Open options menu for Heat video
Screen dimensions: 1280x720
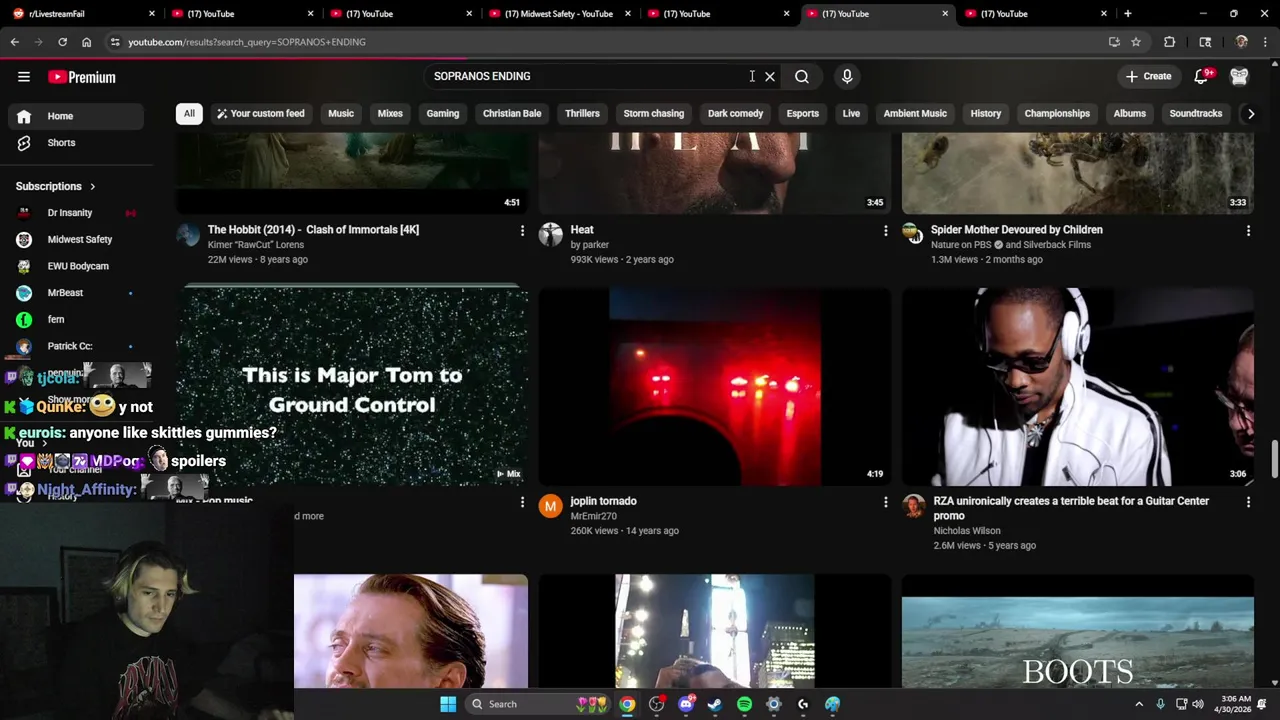[x=885, y=231]
